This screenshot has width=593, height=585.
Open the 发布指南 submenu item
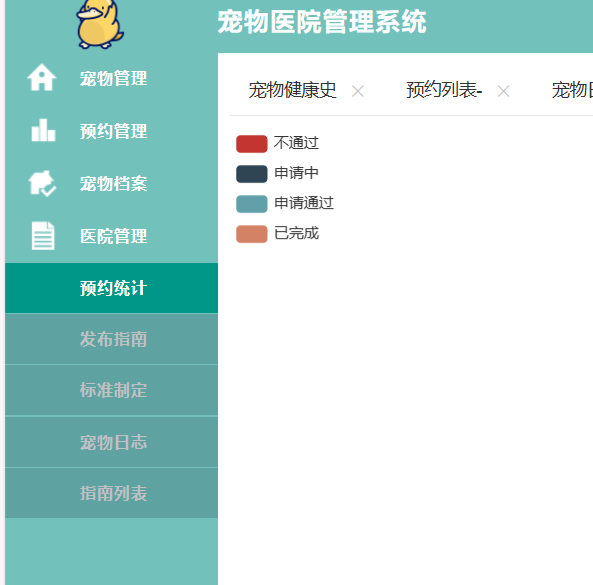(x=112, y=339)
